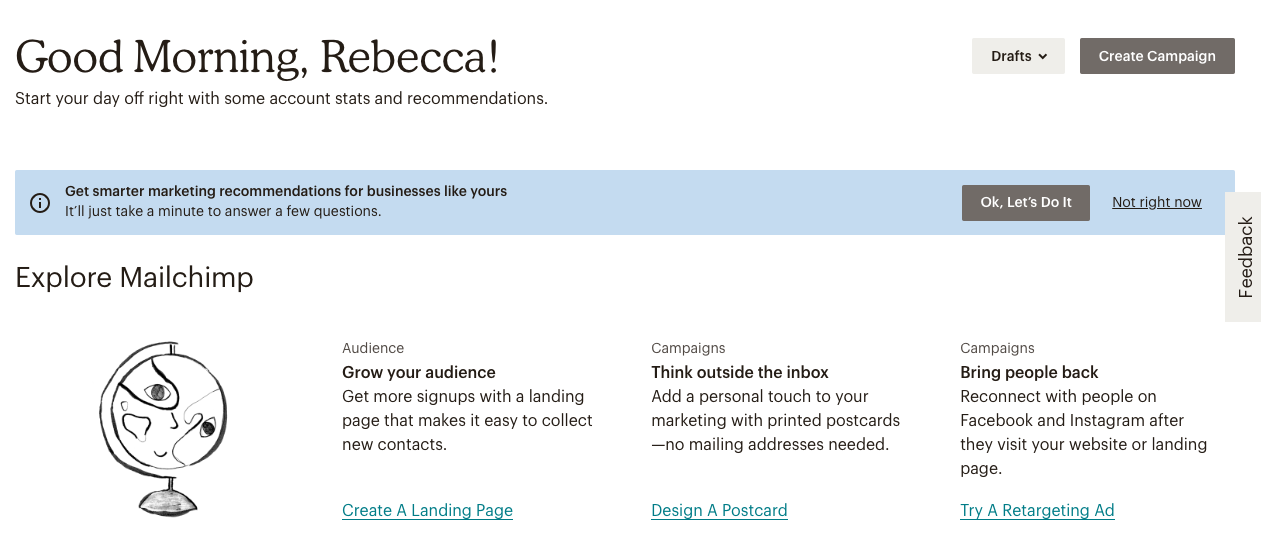This screenshot has height=556, width=1261.
Task: Click Campaigns label above Bring people back
Action: 997,348
